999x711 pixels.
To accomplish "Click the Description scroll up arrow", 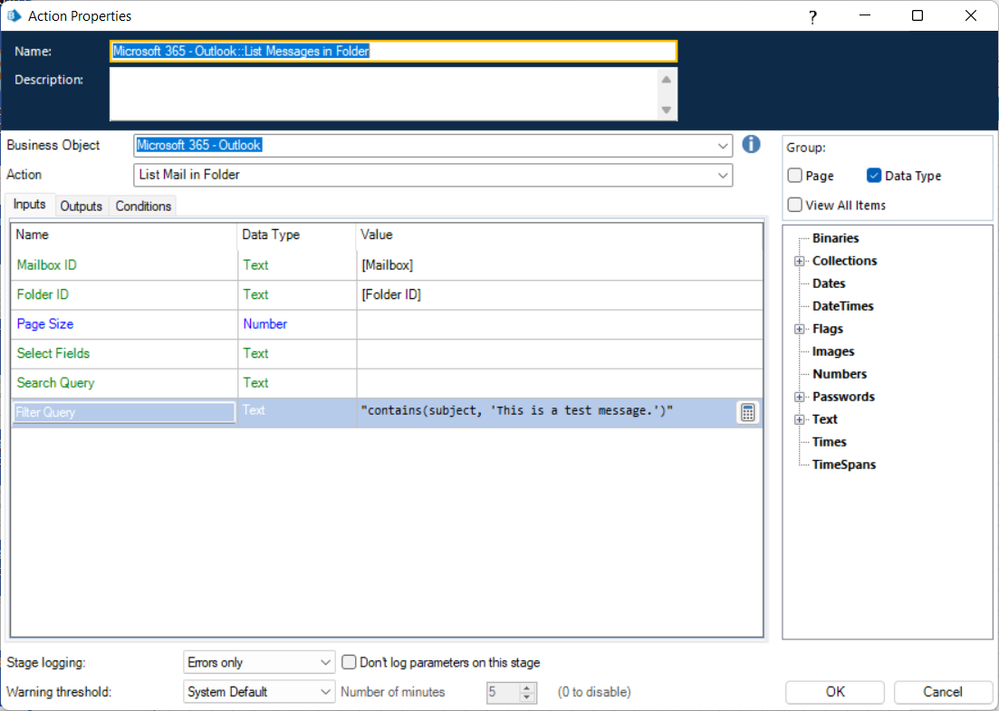I will (666, 80).
